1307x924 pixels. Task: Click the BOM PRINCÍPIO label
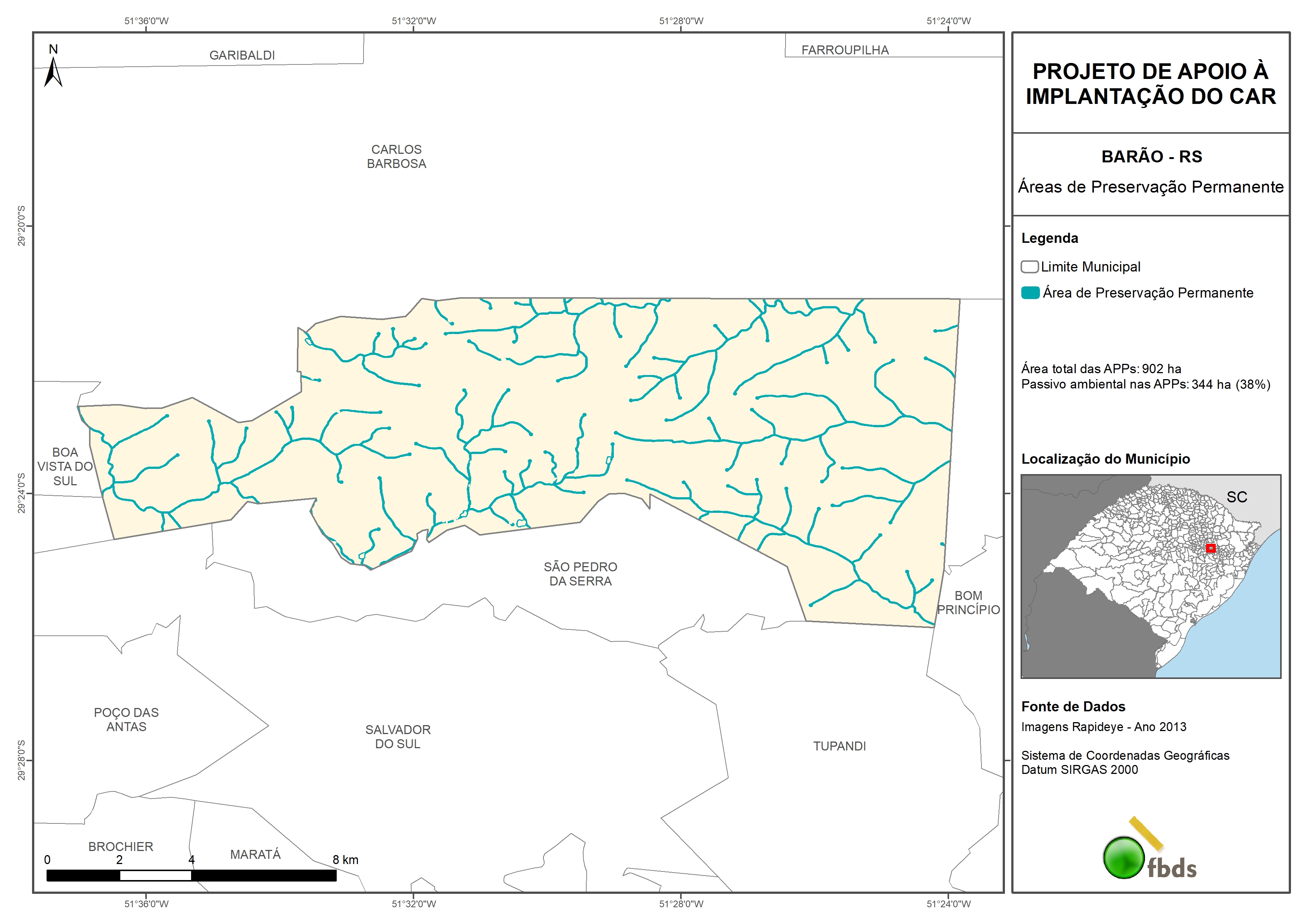[968, 602]
